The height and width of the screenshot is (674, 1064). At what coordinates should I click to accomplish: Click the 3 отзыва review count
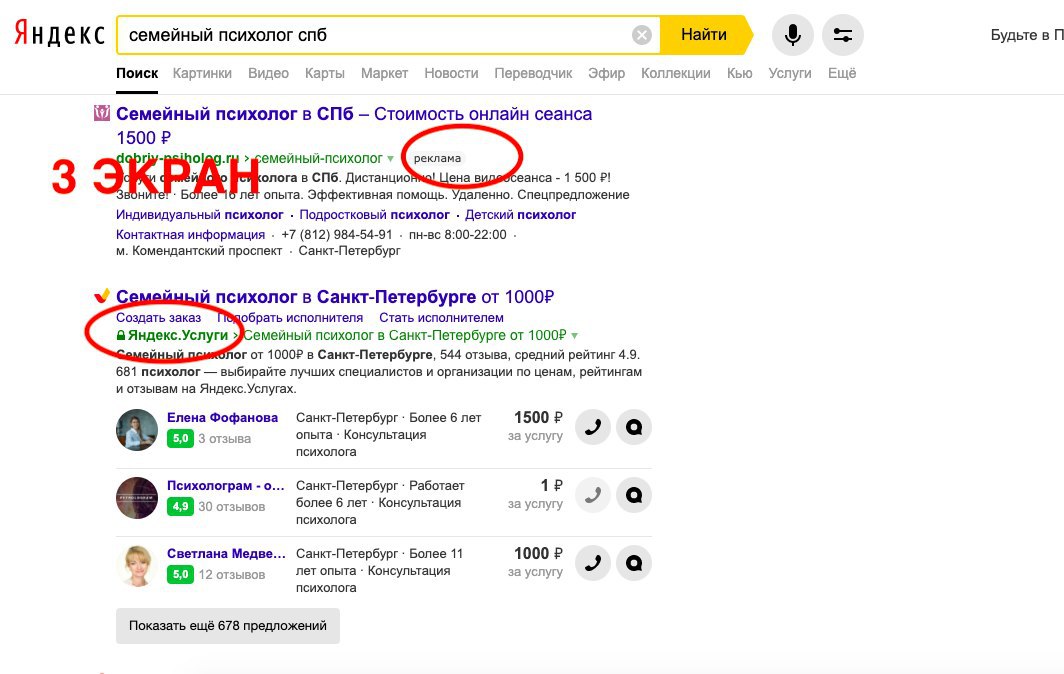click(x=225, y=438)
